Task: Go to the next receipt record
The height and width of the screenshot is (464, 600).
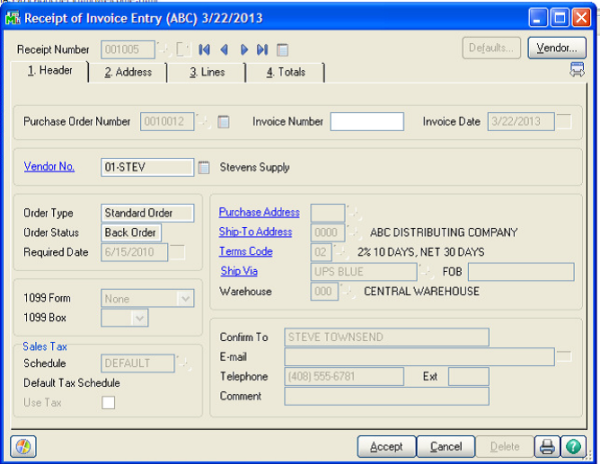Action: click(x=243, y=49)
